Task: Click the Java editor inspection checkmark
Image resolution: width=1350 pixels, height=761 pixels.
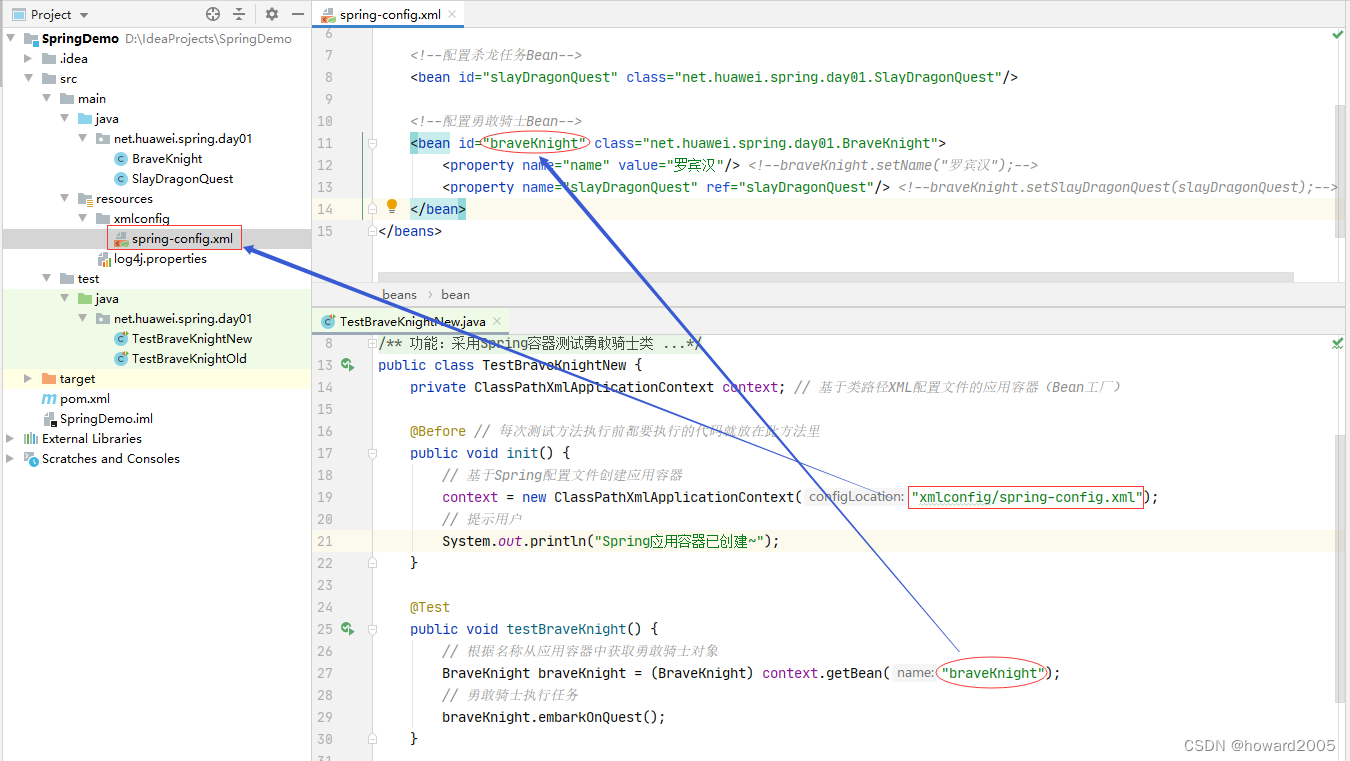Action: coord(1337,343)
